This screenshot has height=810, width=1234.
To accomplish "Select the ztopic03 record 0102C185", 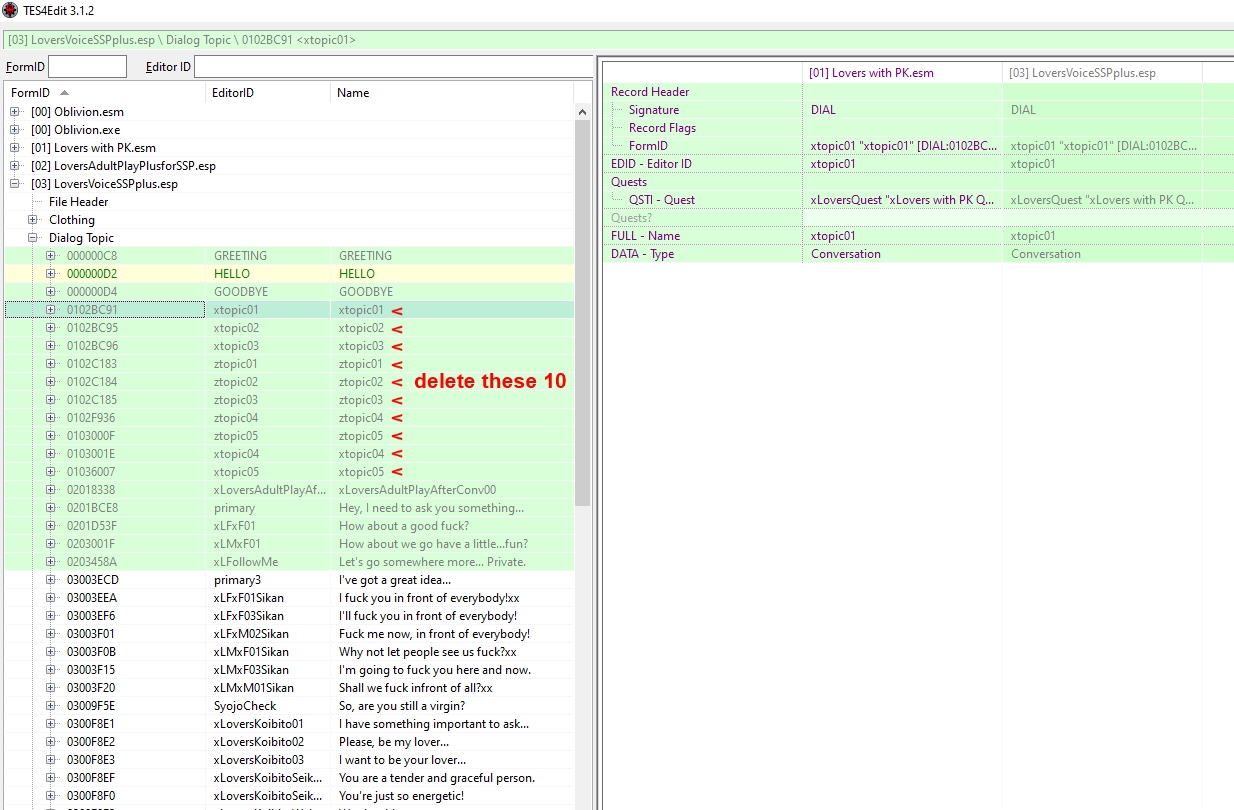I will pos(289,400).
